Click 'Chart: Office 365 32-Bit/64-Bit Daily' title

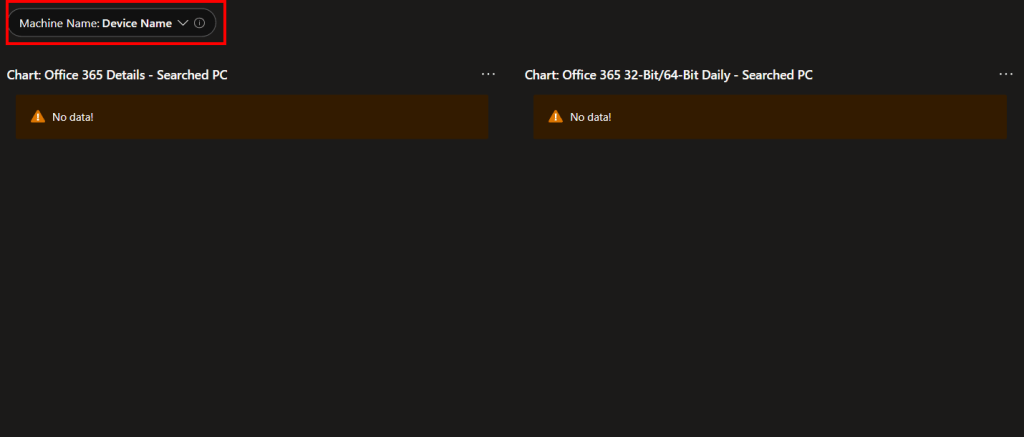(668, 75)
